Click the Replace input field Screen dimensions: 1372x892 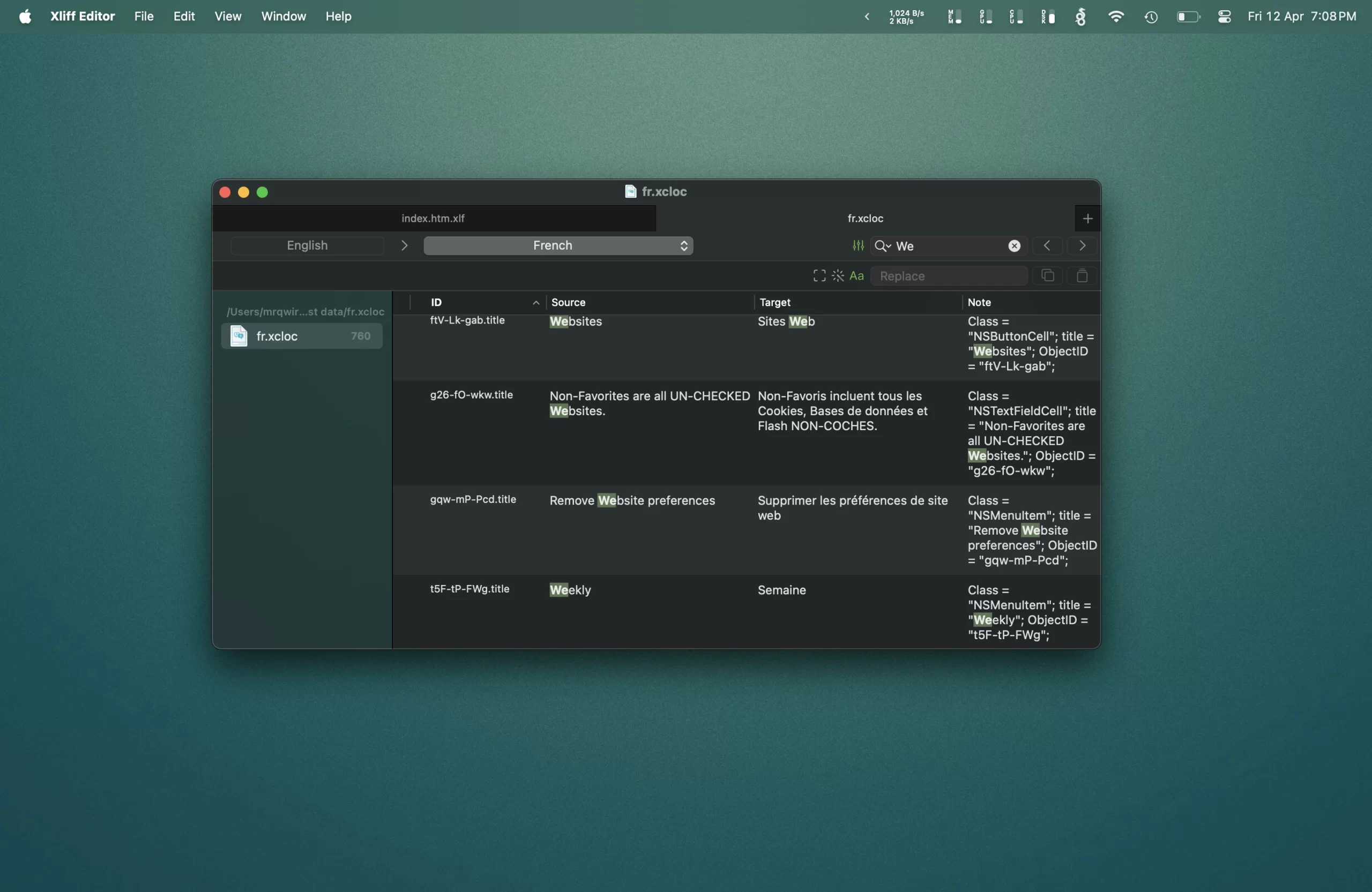pyautogui.click(x=948, y=276)
